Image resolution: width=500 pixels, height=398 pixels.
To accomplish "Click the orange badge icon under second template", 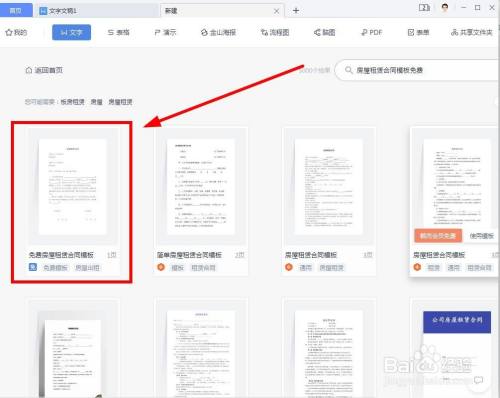I will [161, 267].
